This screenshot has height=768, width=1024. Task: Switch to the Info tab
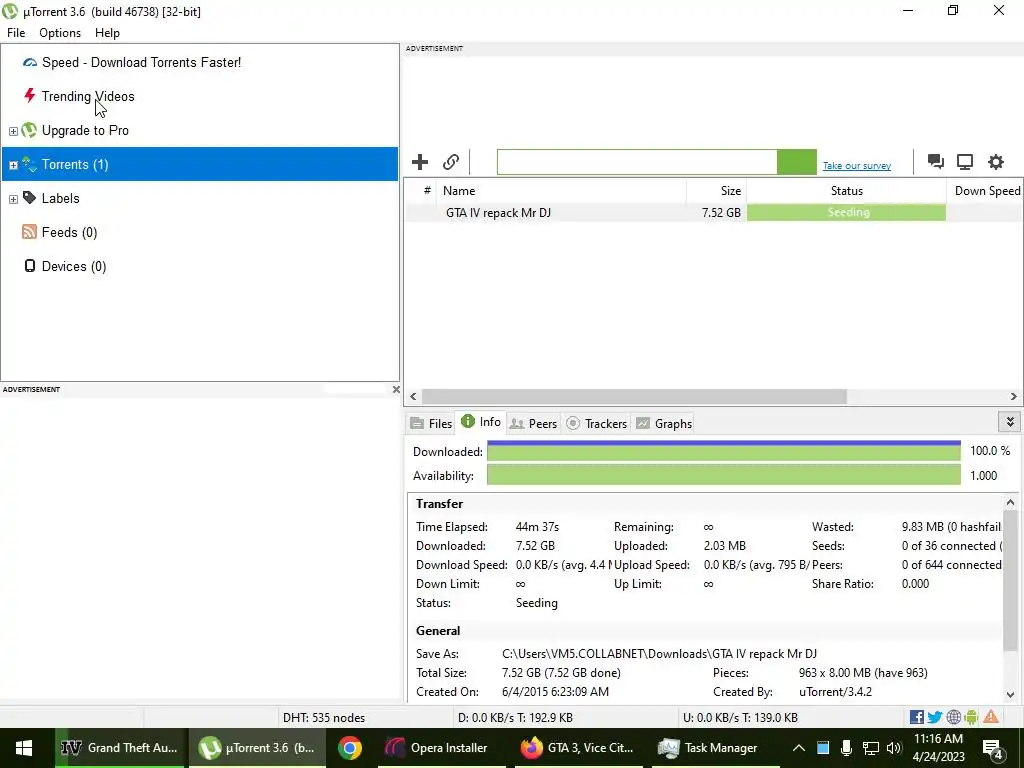point(481,422)
